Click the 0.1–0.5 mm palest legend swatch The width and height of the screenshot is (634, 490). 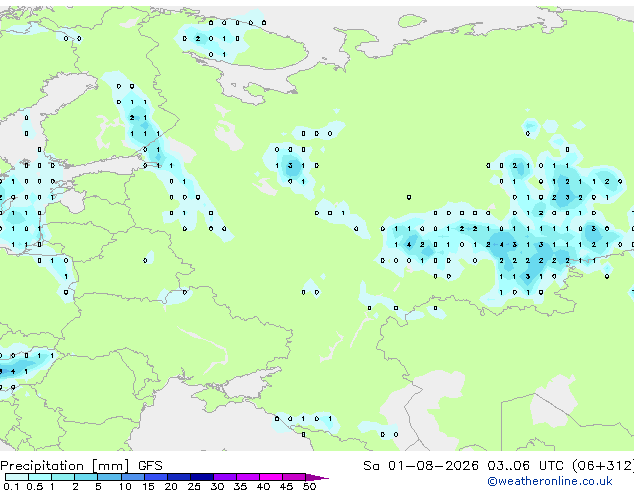tap(17, 477)
